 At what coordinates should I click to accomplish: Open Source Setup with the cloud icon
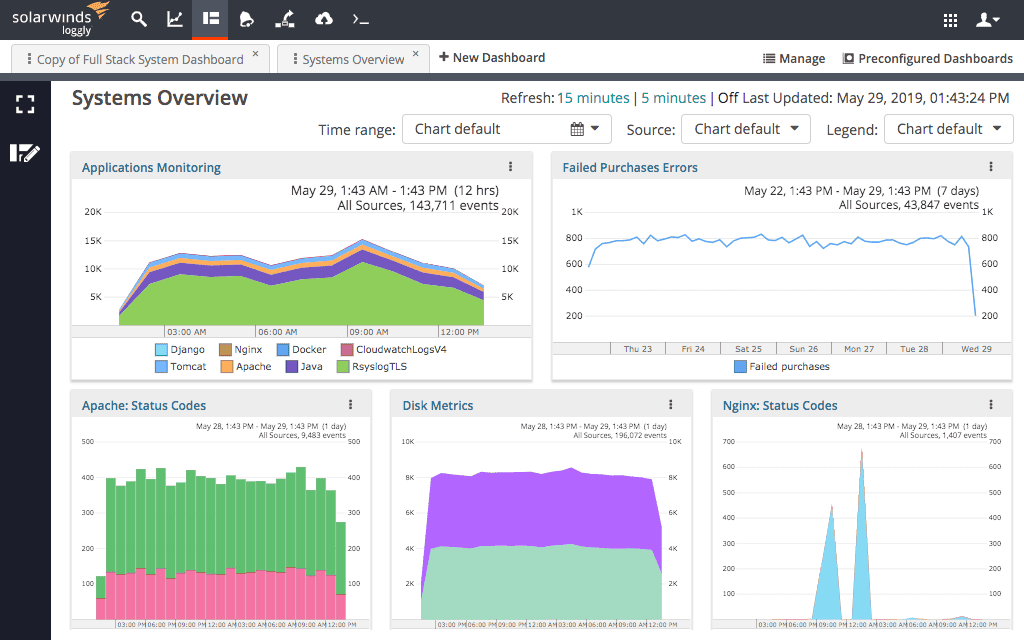[x=322, y=19]
